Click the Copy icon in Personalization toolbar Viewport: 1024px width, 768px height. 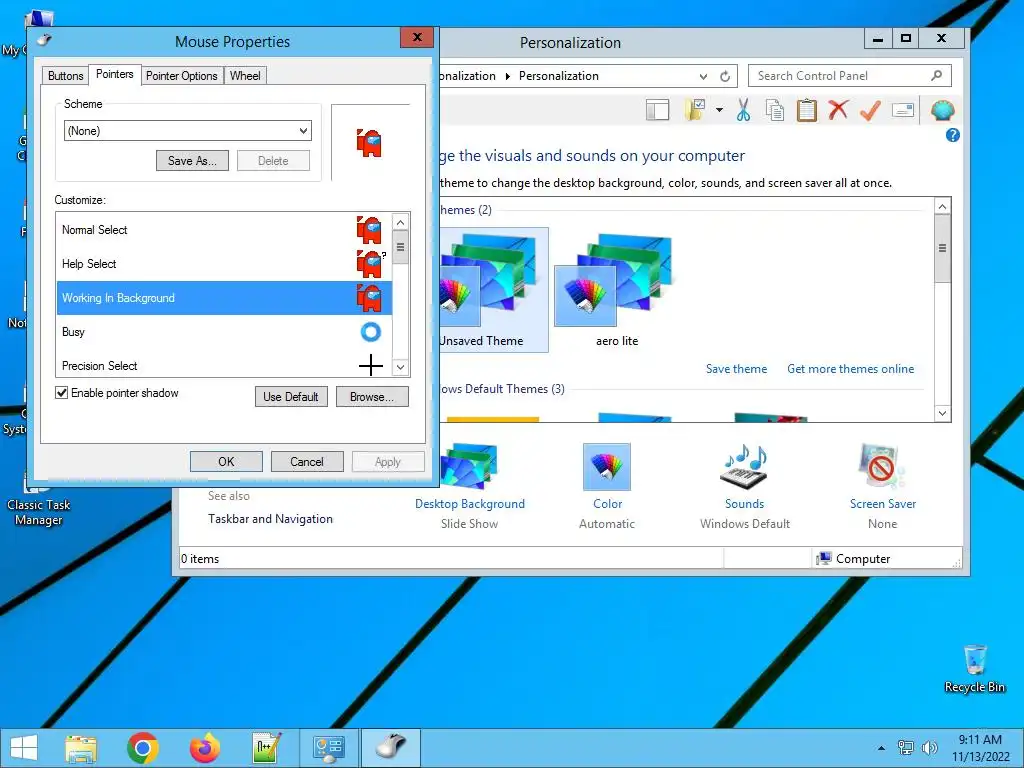(775, 110)
